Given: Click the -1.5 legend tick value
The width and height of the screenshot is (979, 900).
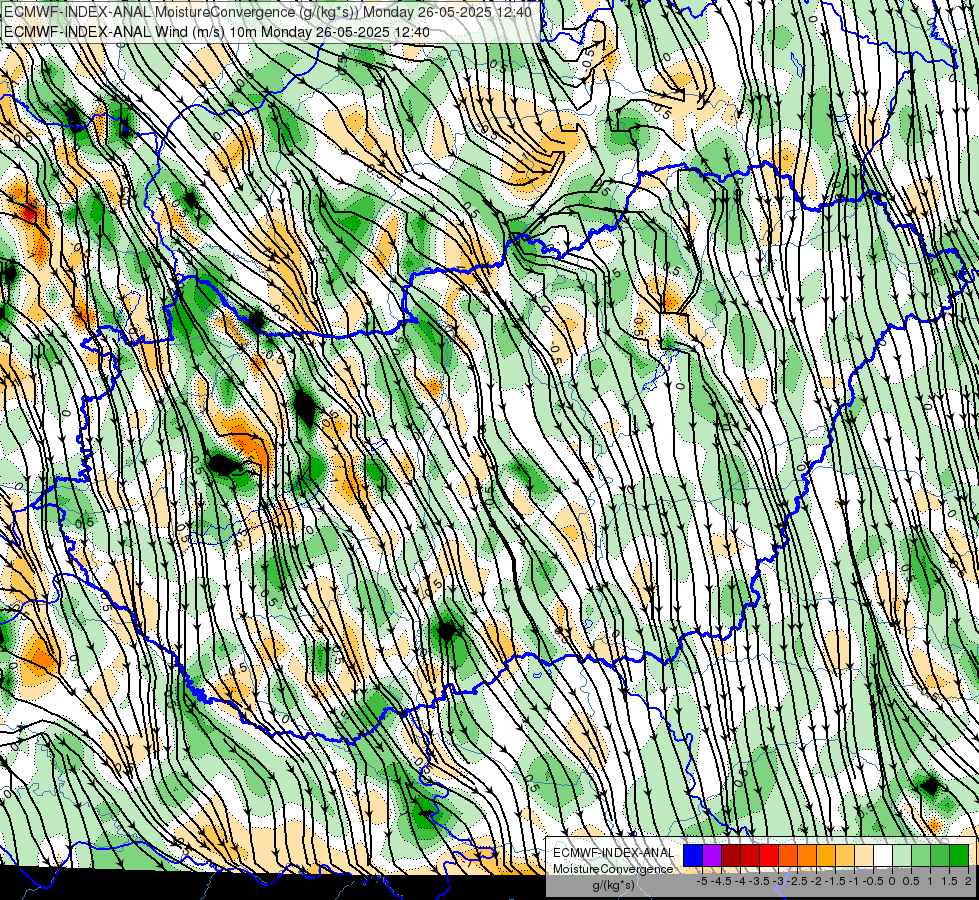Looking at the screenshot, I should pos(835,881).
